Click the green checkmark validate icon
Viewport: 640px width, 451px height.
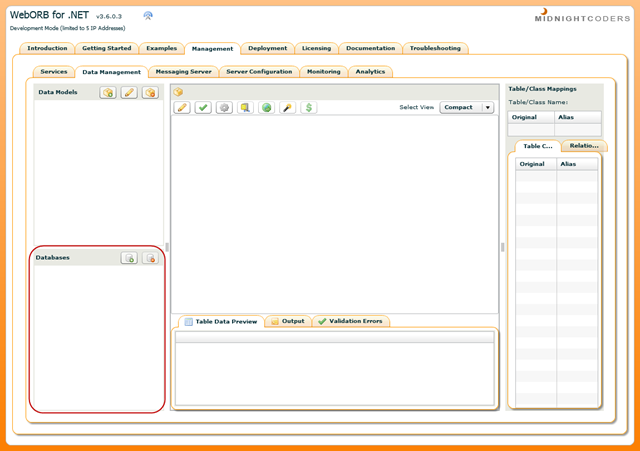pos(203,108)
